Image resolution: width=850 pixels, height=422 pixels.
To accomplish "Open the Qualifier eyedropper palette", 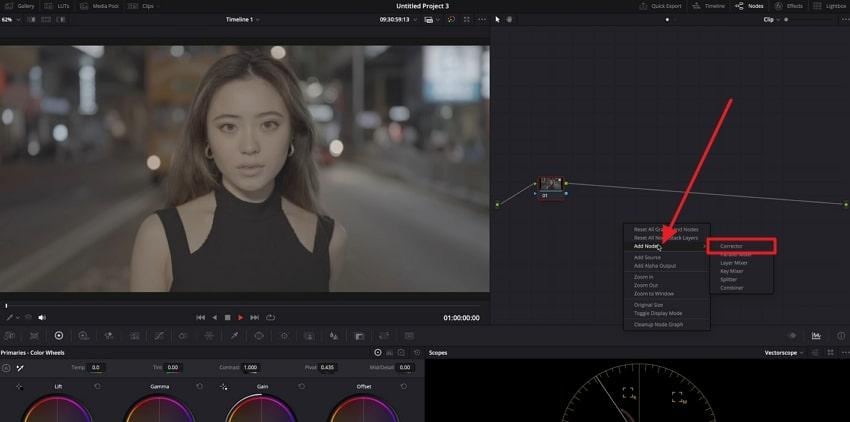I will pyautogui.click(x=234, y=336).
